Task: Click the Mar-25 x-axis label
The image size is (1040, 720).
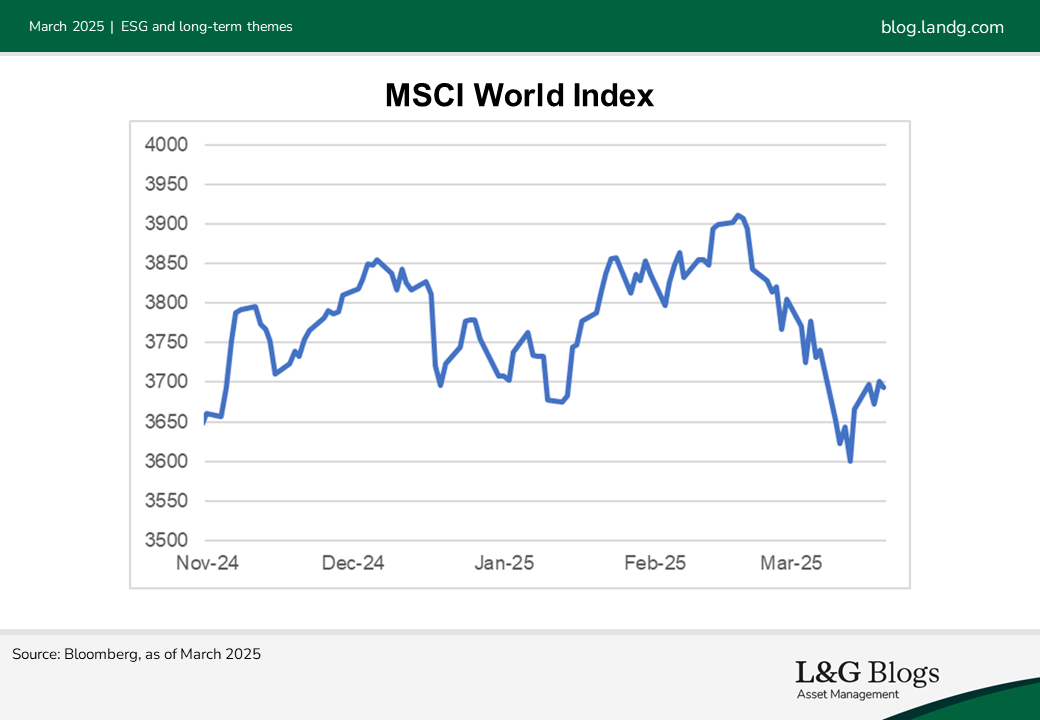Action: point(791,563)
